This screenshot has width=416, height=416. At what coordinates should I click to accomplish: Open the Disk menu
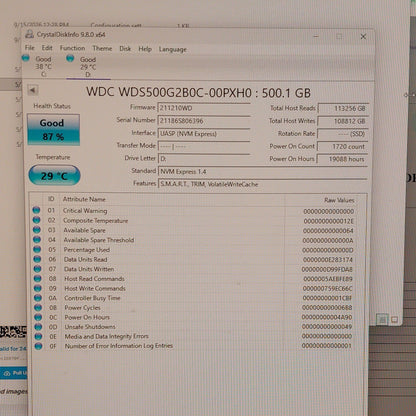point(125,49)
